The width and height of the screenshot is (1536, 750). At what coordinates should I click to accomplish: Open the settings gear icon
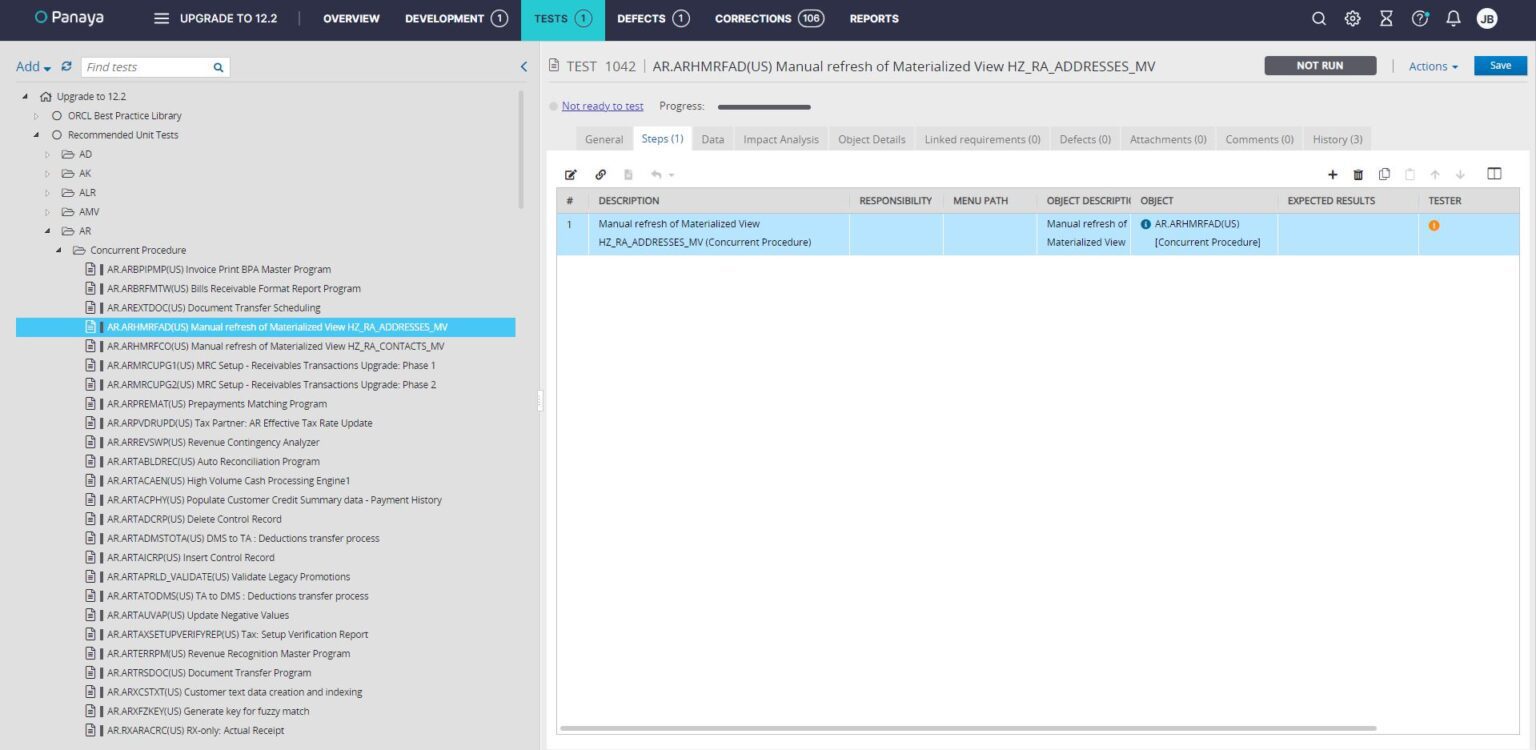[1352, 19]
